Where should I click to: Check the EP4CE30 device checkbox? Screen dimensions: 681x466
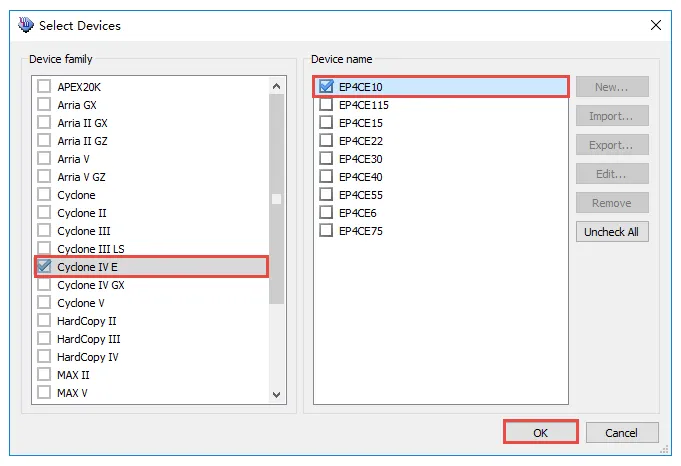pos(326,159)
